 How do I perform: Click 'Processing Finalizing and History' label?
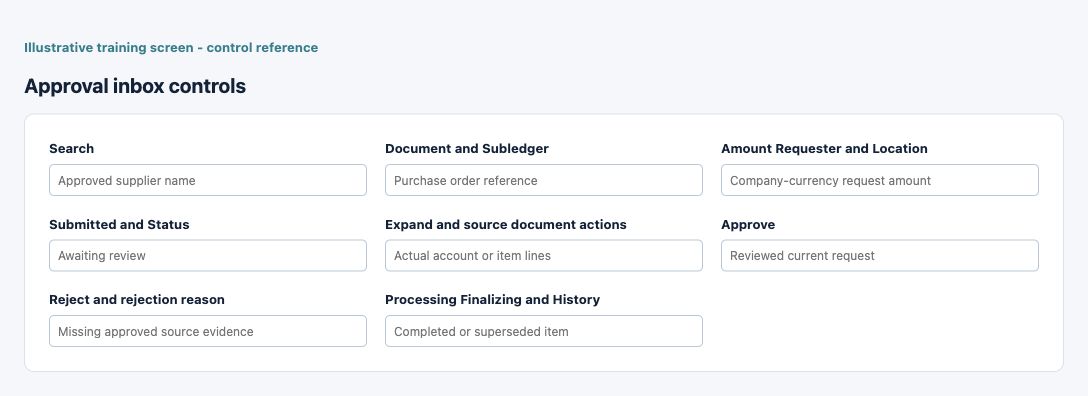(492, 300)
